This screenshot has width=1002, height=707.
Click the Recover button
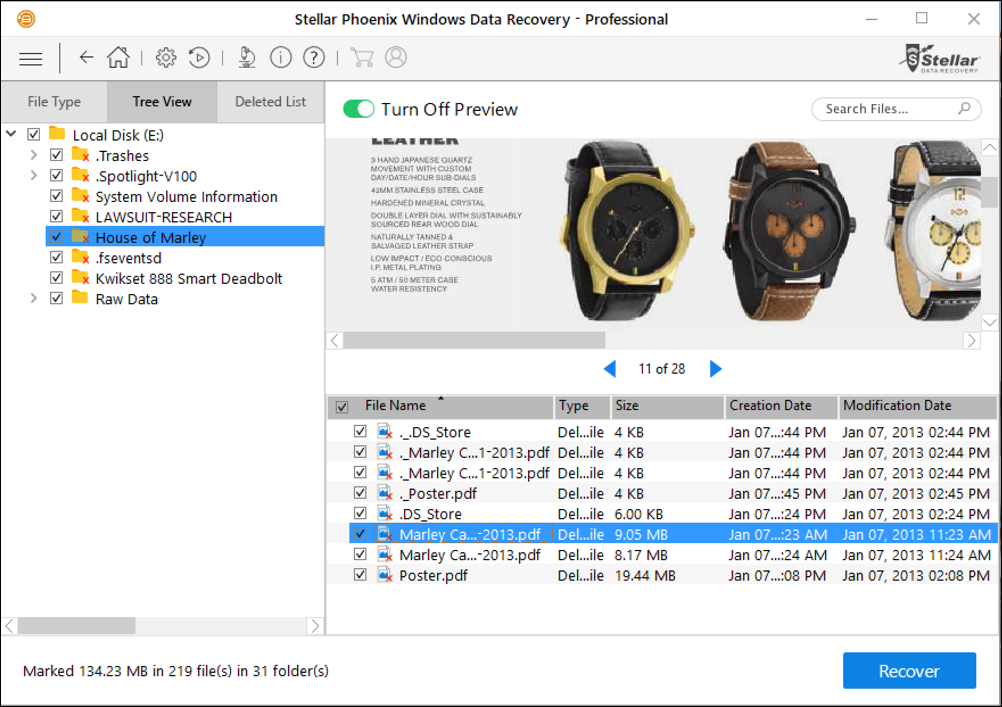909,671
